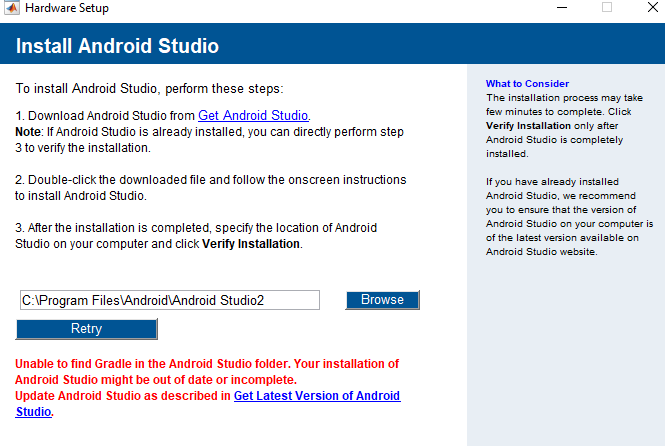The width and height of the screenshot is (665, 446).
Task: Click the Retry button
Action: pyautogui.click(x=86, y=329)
